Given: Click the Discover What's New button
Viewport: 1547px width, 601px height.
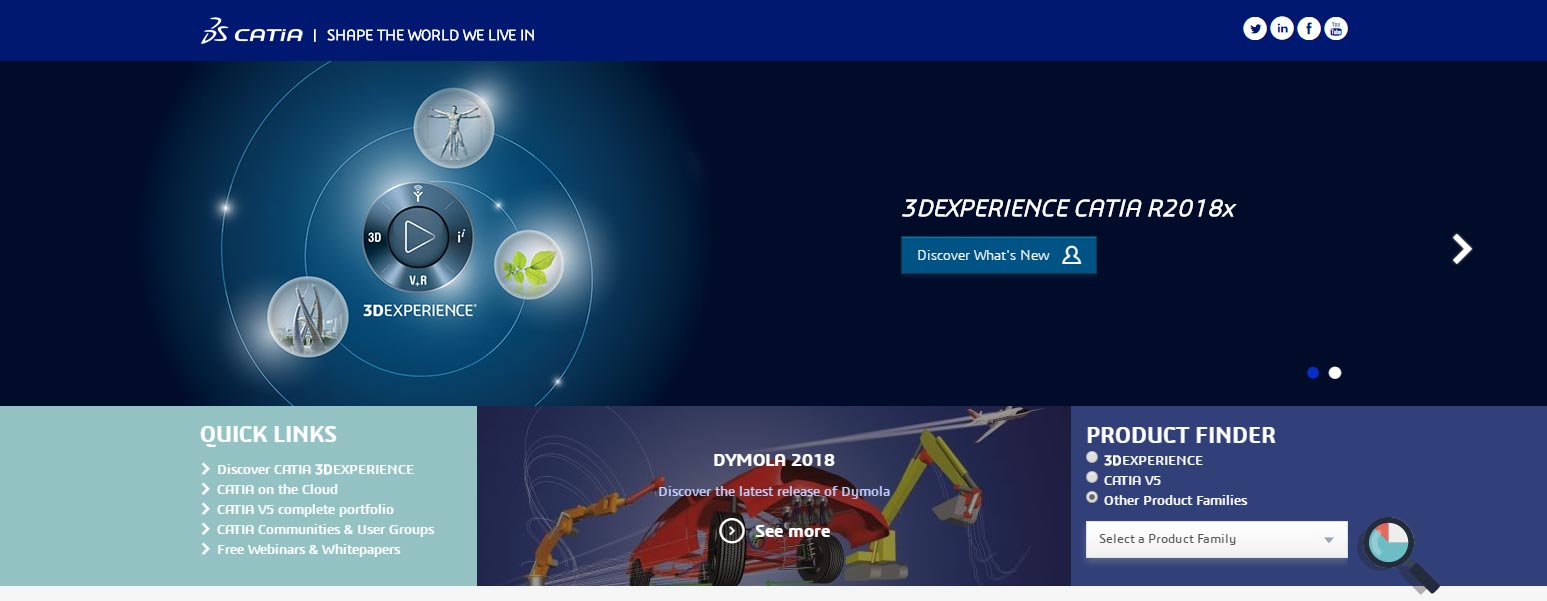Looking at the screenshot, I should tap(998, 255).
